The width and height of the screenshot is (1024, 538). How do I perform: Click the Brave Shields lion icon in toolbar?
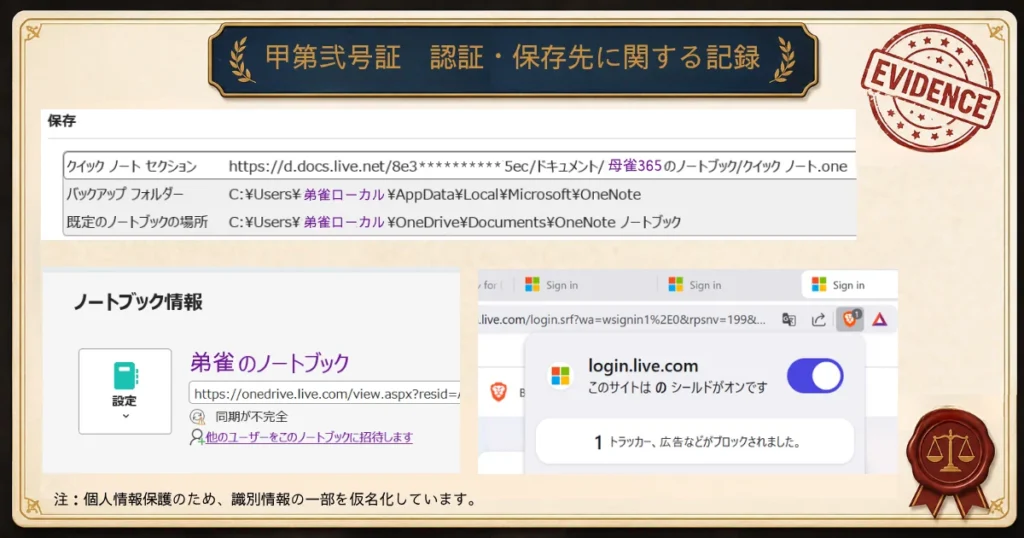coord(850,319)
